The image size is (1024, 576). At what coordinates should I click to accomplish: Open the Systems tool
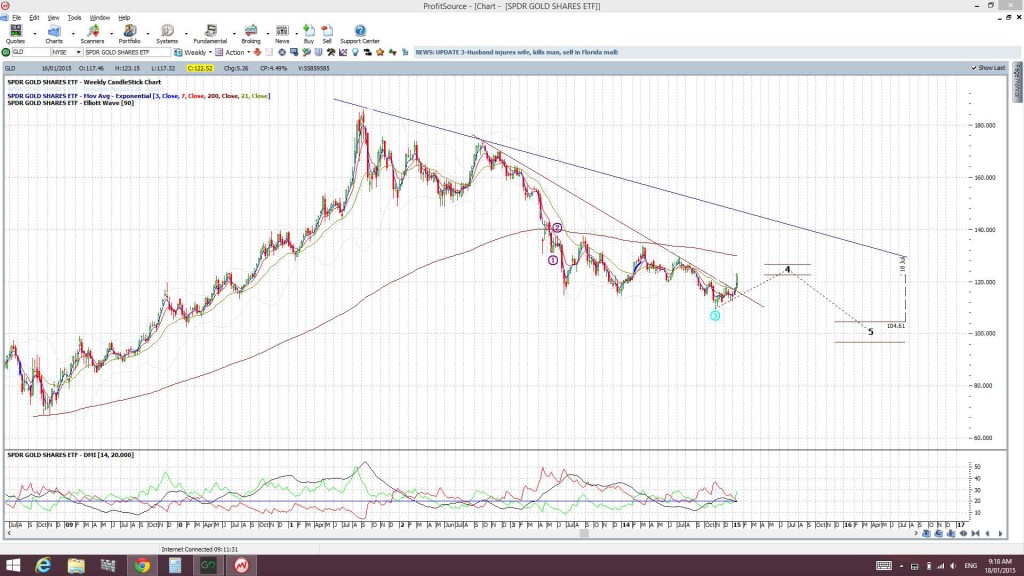167,34
